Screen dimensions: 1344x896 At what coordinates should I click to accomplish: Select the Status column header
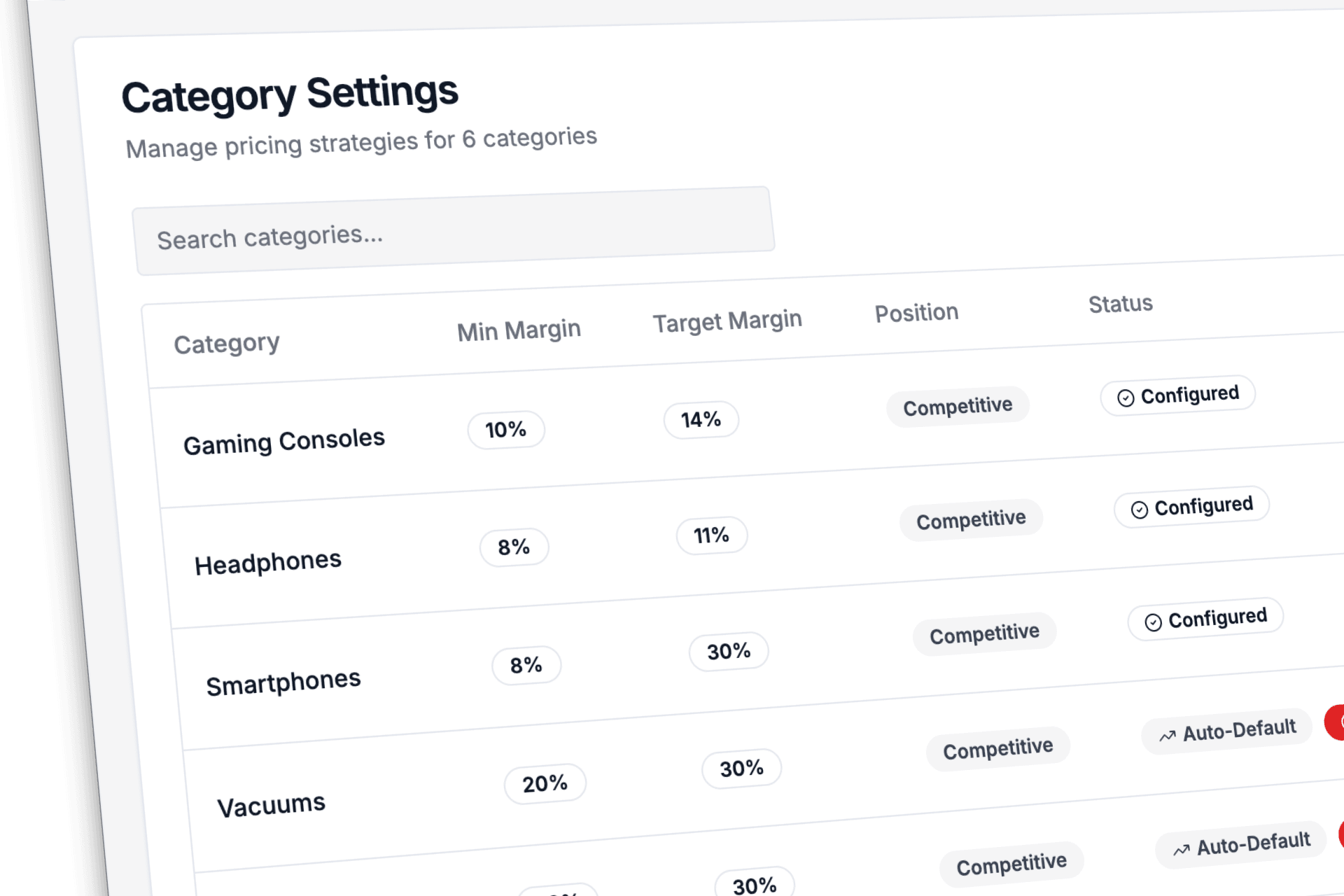pos(1119,304)
